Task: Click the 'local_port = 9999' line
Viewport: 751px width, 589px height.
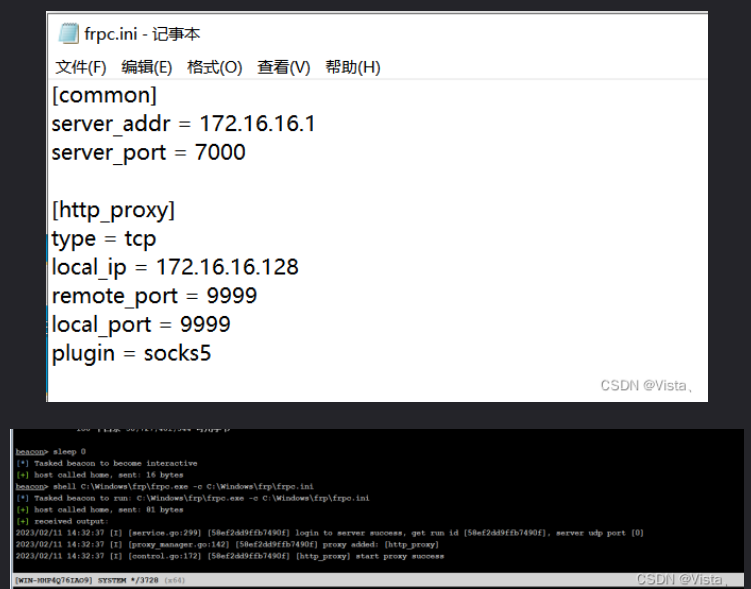Action: coord(141,325)
